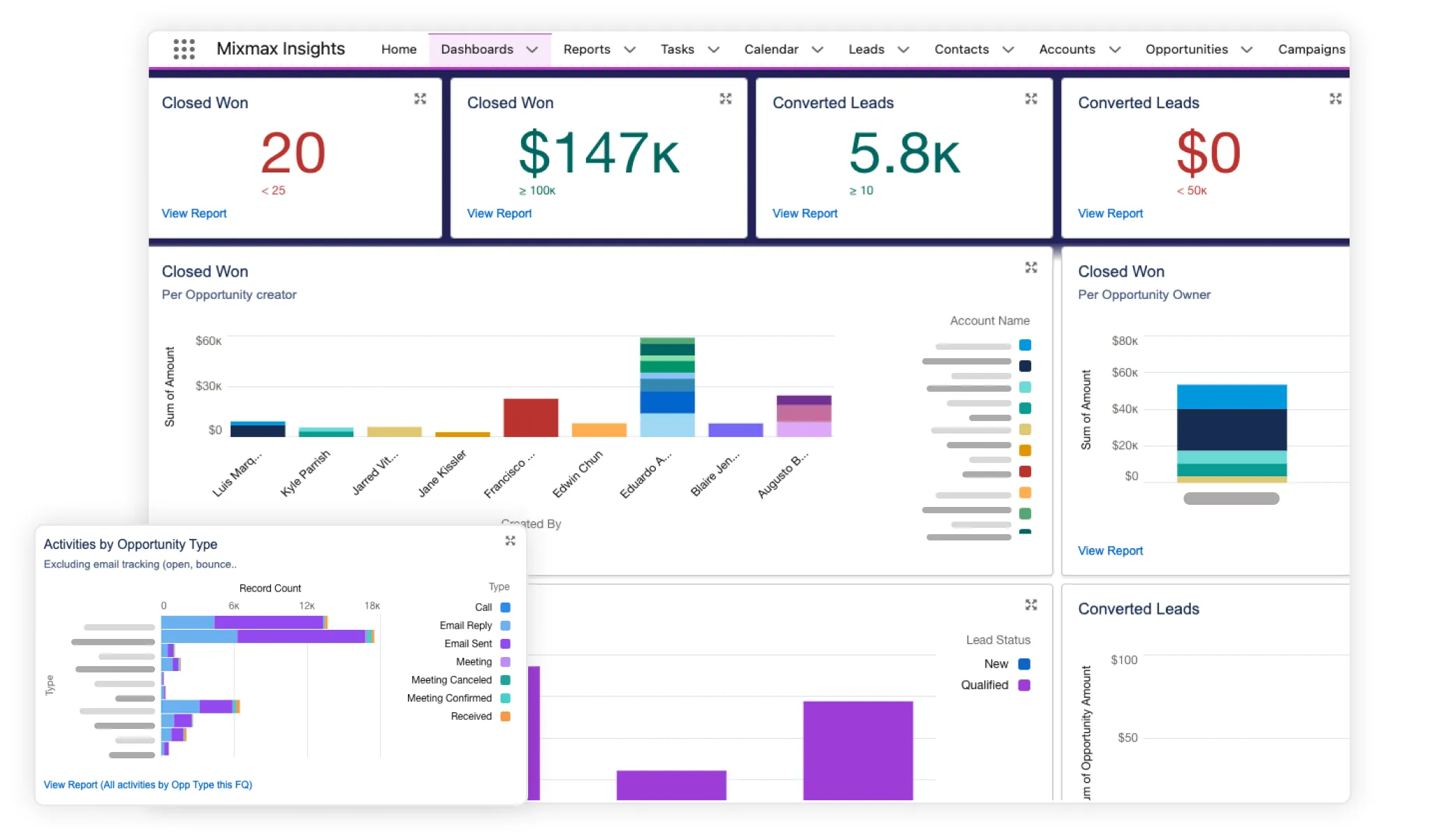Expand the Converted Leads $0 card
The image size is (1446, 840).
1336,98
